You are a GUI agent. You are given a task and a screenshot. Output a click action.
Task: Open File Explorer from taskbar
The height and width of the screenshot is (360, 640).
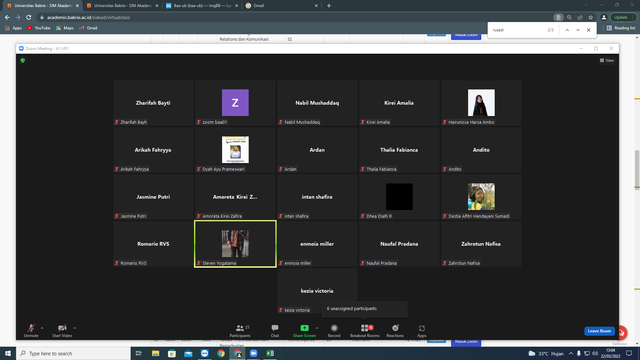pos(155,353)
